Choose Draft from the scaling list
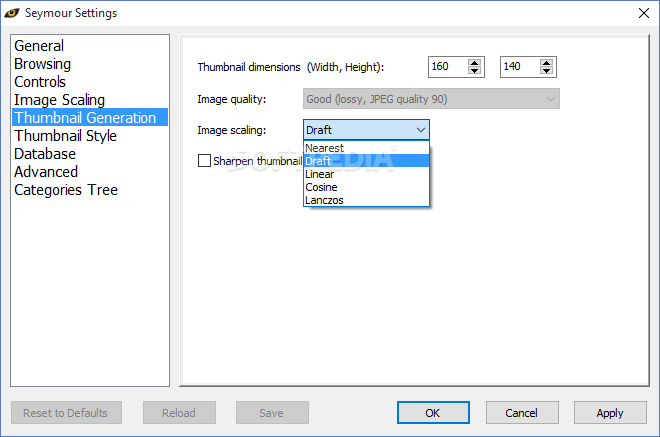660x437 pixels. coord(366,161)
